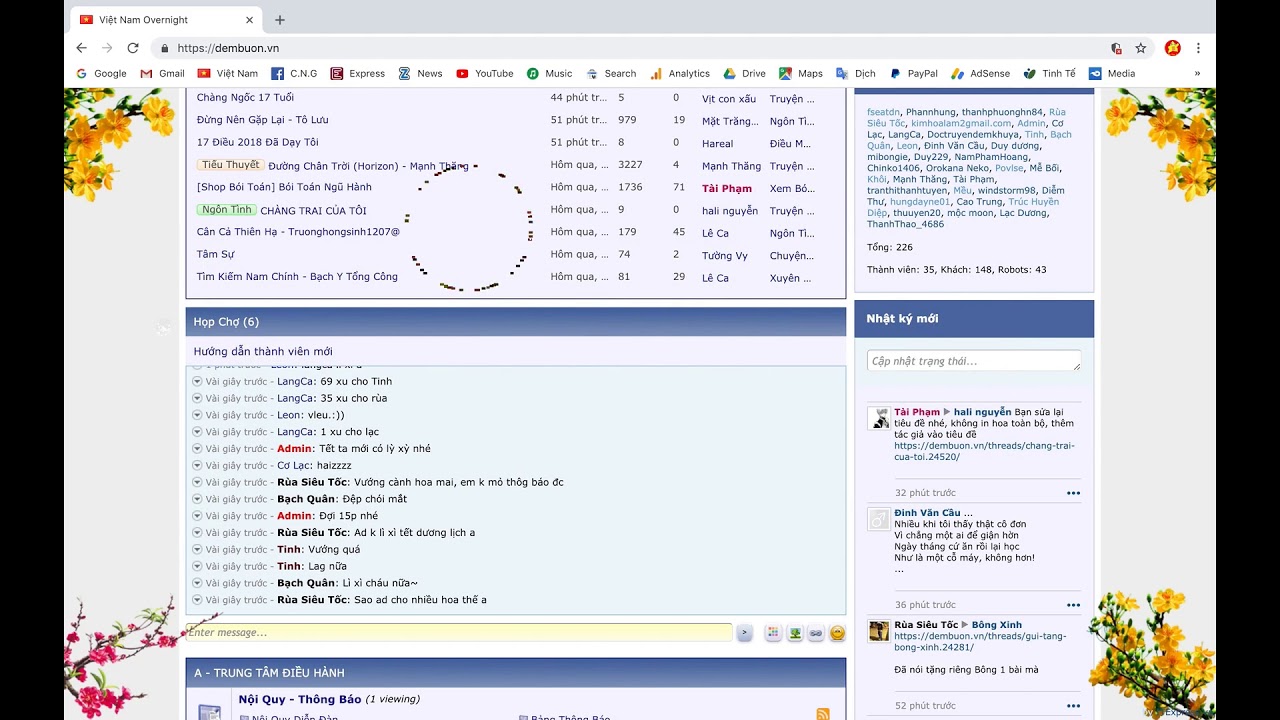Open the thread Chàng Ngốc 17 Tuổi
This screenshot has width=1280, height=720.
(x=245, y=97)
